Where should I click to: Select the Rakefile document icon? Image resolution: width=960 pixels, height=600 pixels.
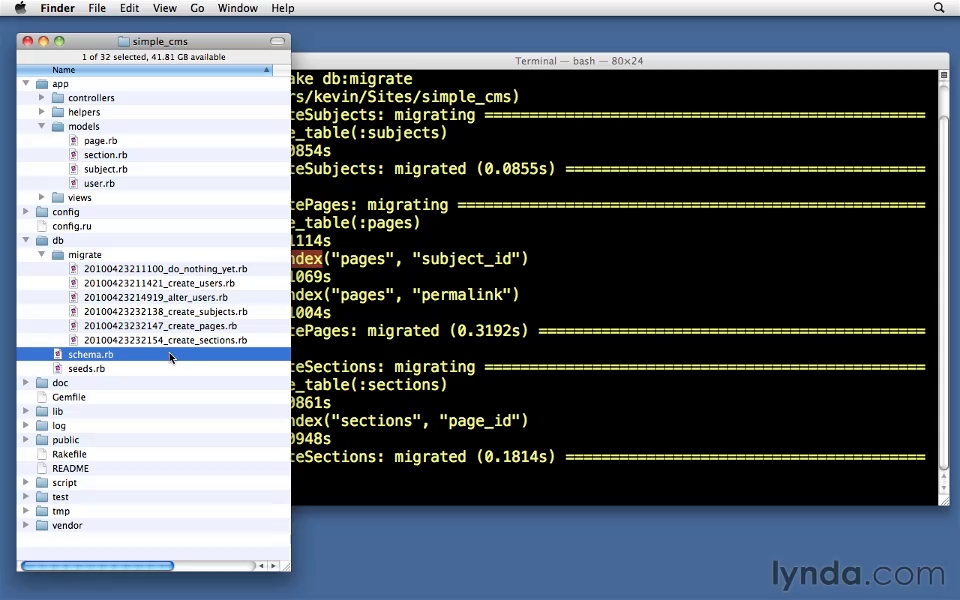42,454
